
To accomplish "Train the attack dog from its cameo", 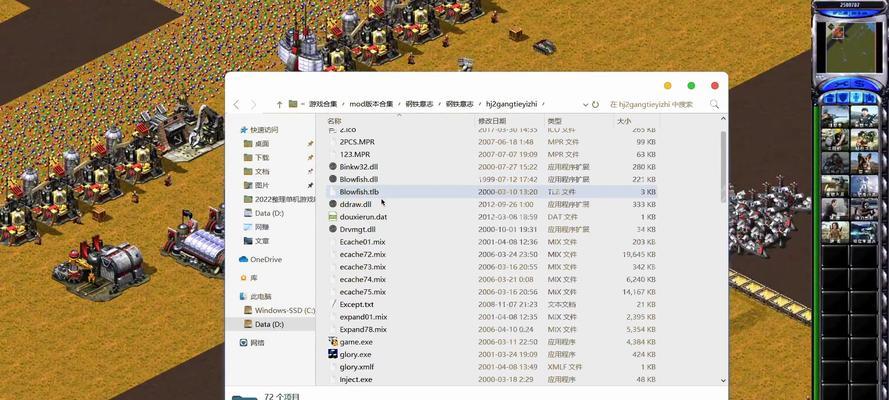I will click(x=864, y=163).
